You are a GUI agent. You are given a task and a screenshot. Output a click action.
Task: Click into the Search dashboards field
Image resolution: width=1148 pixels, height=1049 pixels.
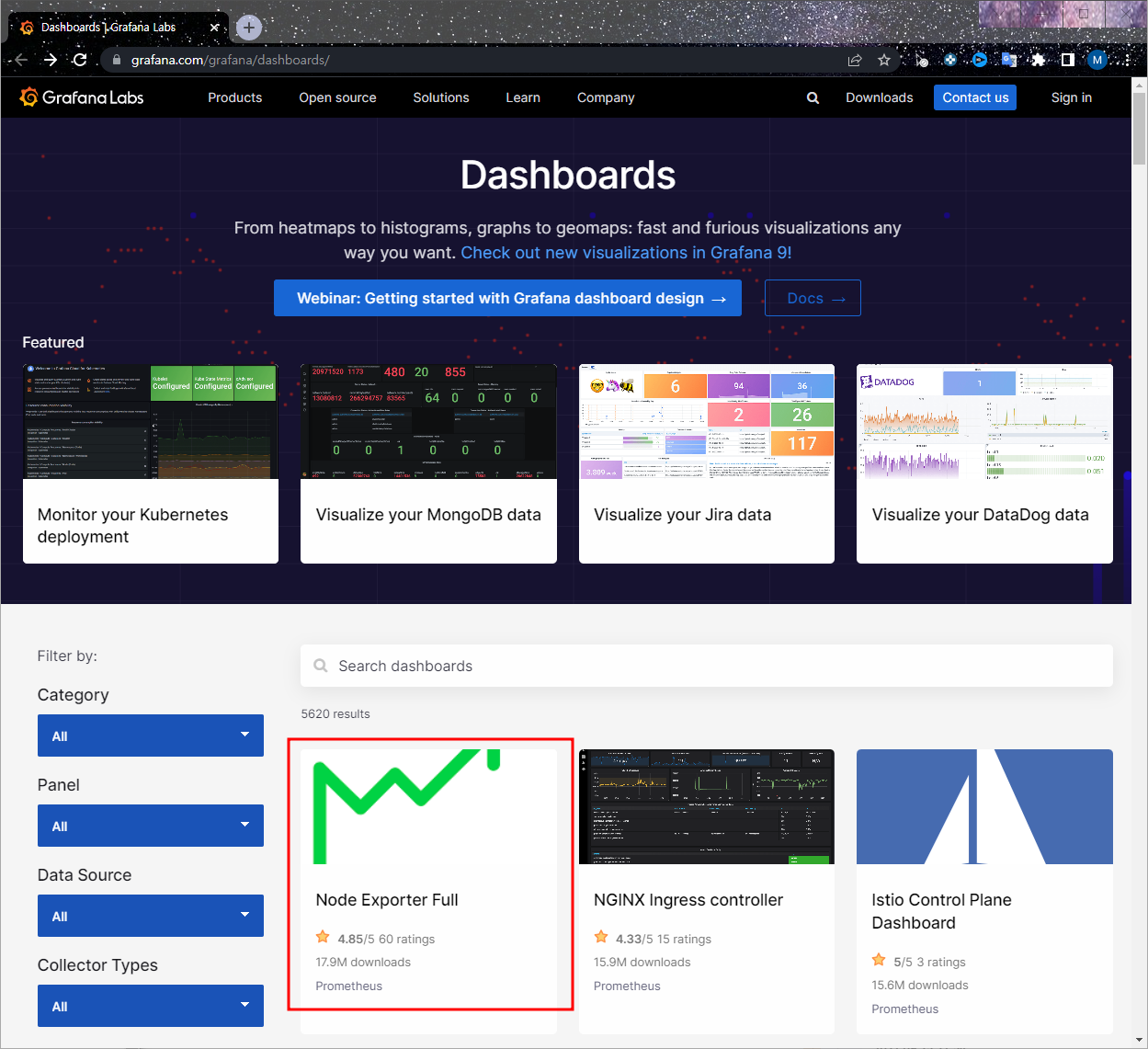(706, 666)
